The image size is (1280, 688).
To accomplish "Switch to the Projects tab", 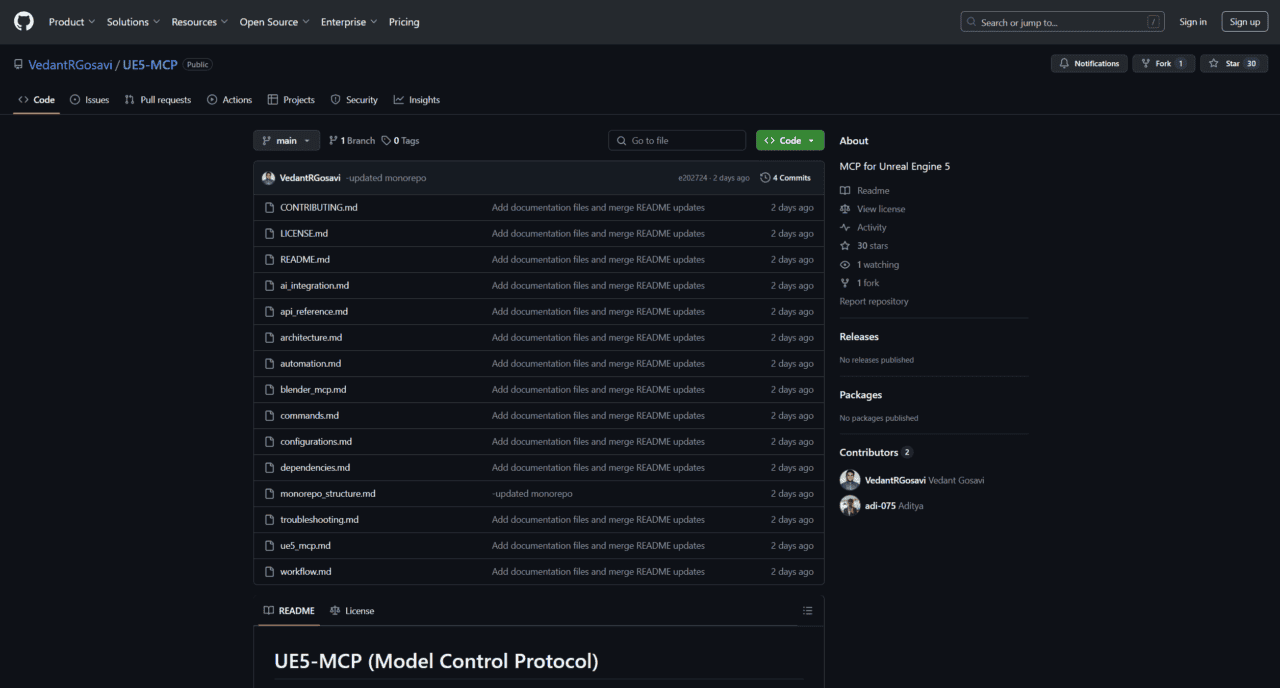I will click(x=291, y=100).
